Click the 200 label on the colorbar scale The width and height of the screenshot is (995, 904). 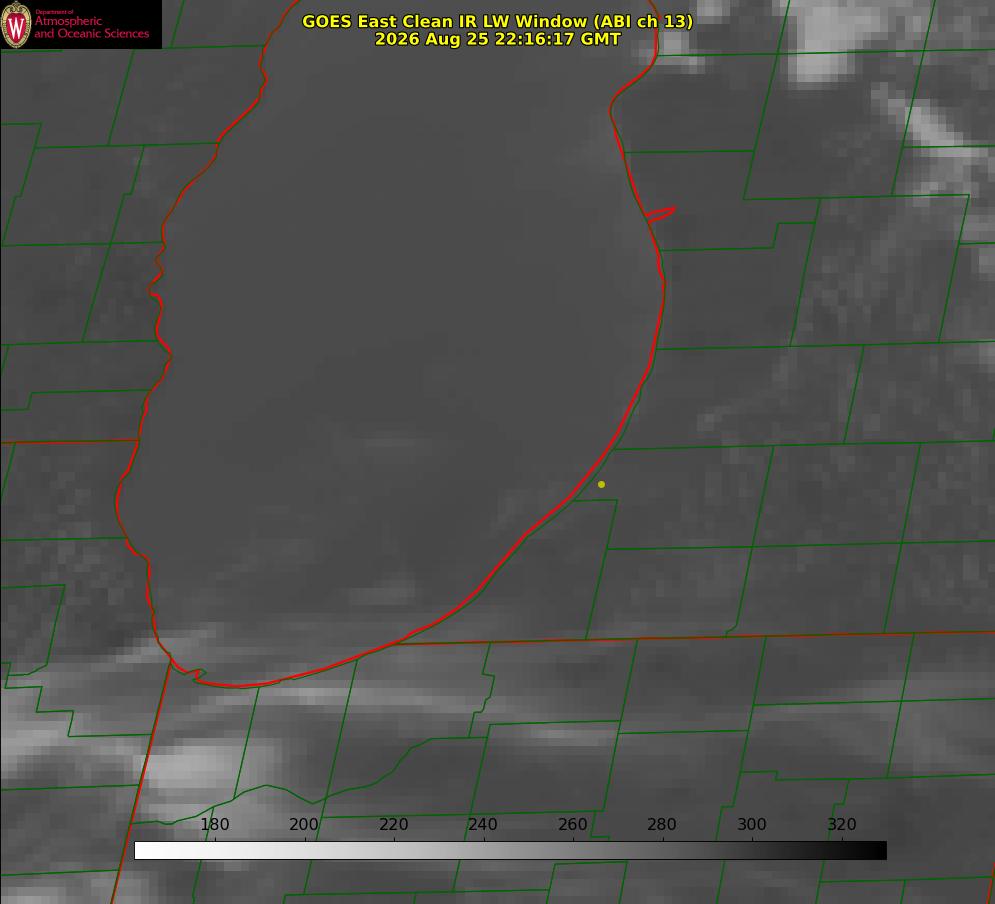[304, 824]
